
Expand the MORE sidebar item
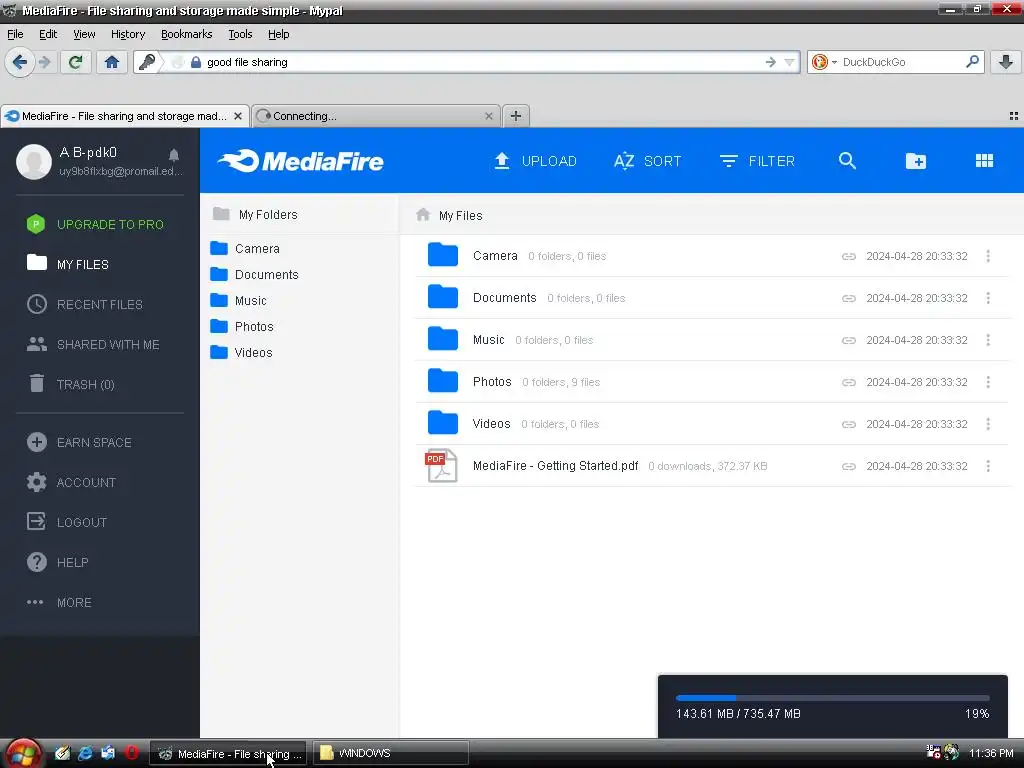pos(59,602)
